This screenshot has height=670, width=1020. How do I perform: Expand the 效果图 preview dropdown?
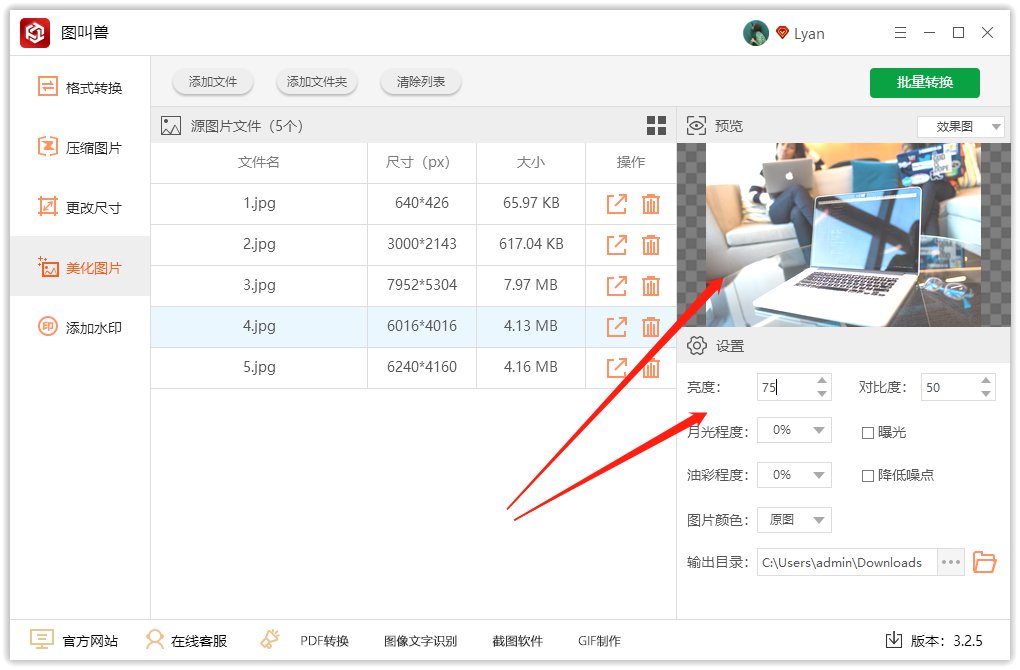pos(961,127)
